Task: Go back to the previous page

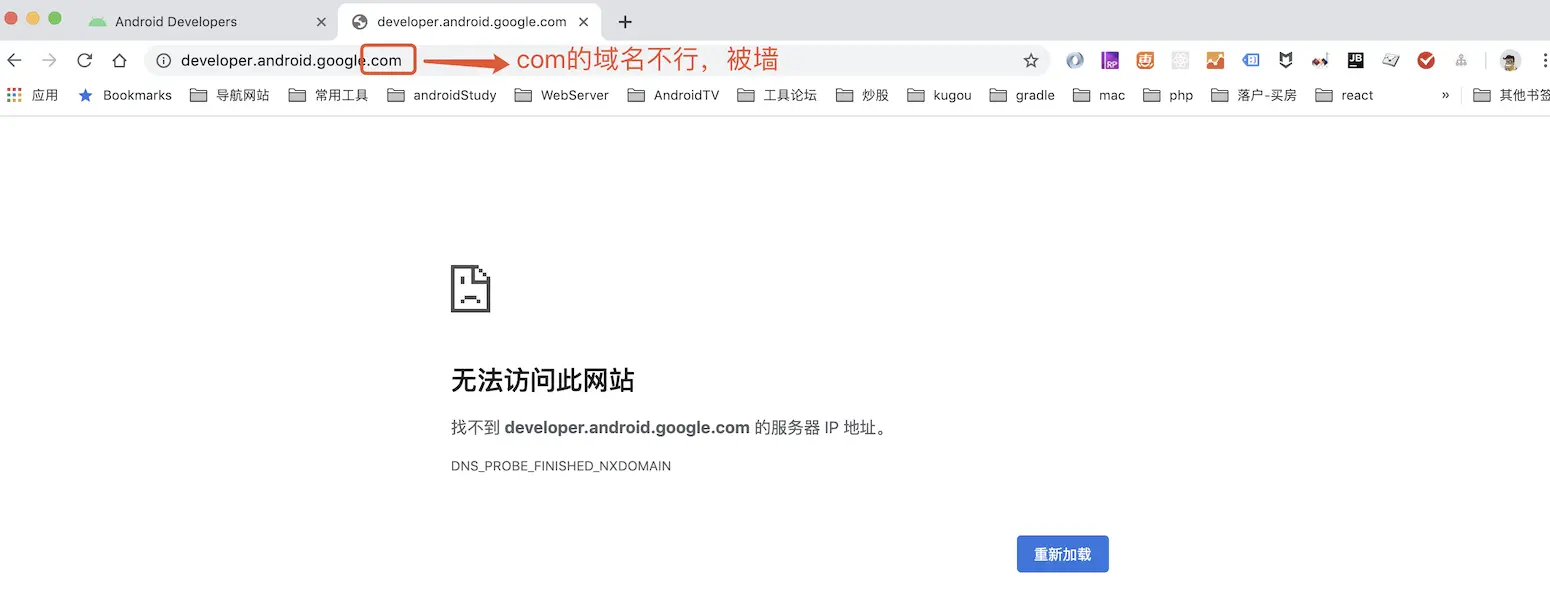Action: [14, 60]
